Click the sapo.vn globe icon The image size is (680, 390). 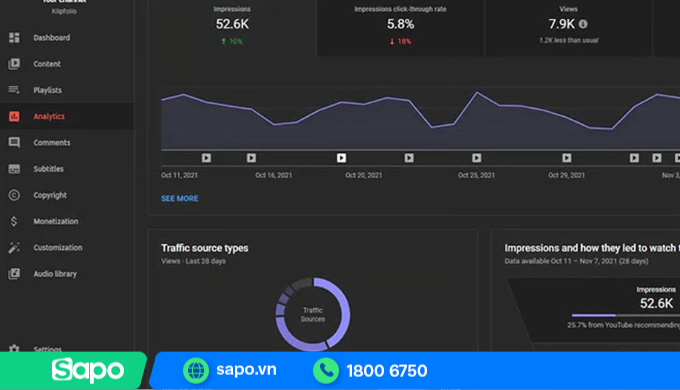coord(196,370)
